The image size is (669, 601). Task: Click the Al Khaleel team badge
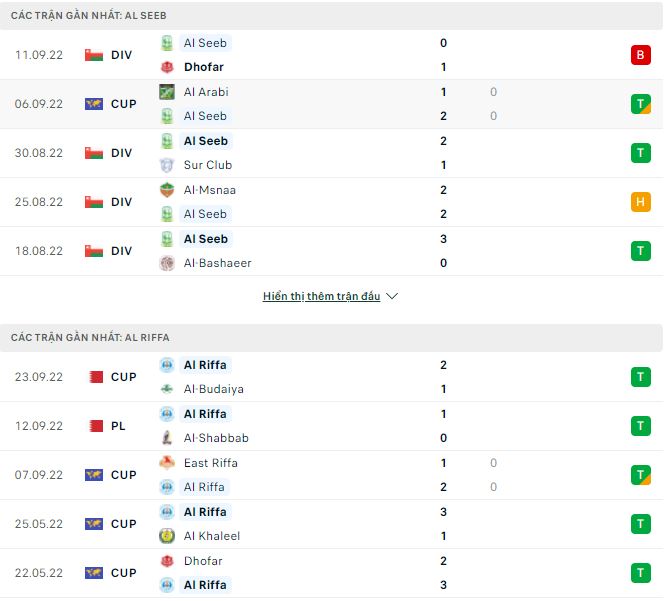(x=167, y=536)
